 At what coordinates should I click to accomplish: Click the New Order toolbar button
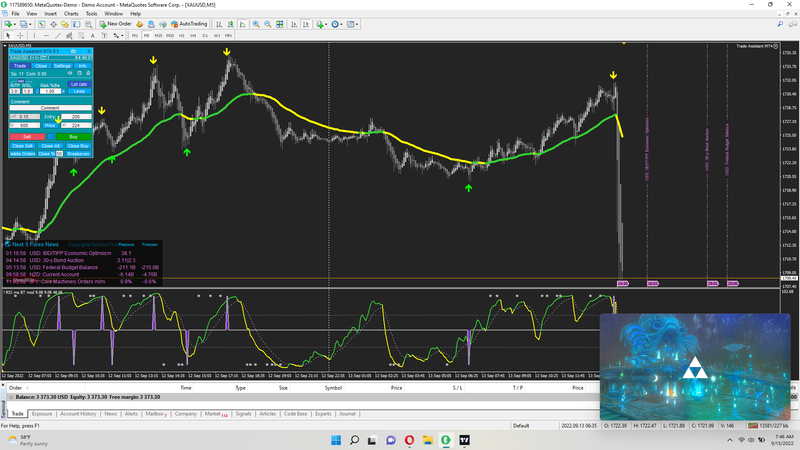(117, 23)
